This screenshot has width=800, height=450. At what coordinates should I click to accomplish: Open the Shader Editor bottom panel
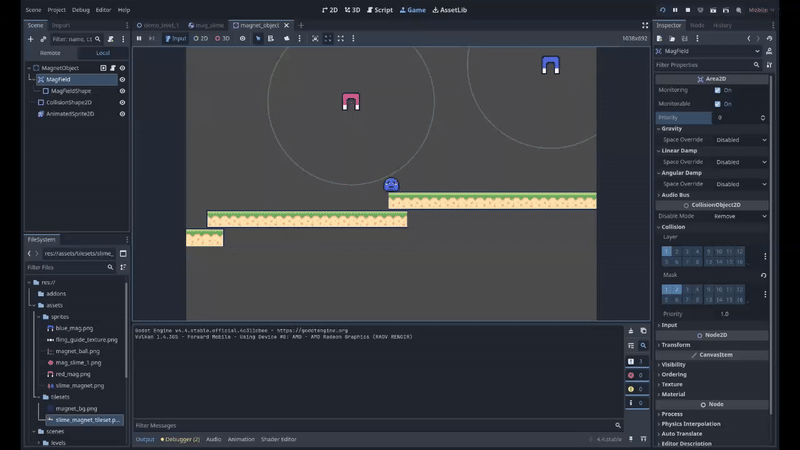pos(279,439)
